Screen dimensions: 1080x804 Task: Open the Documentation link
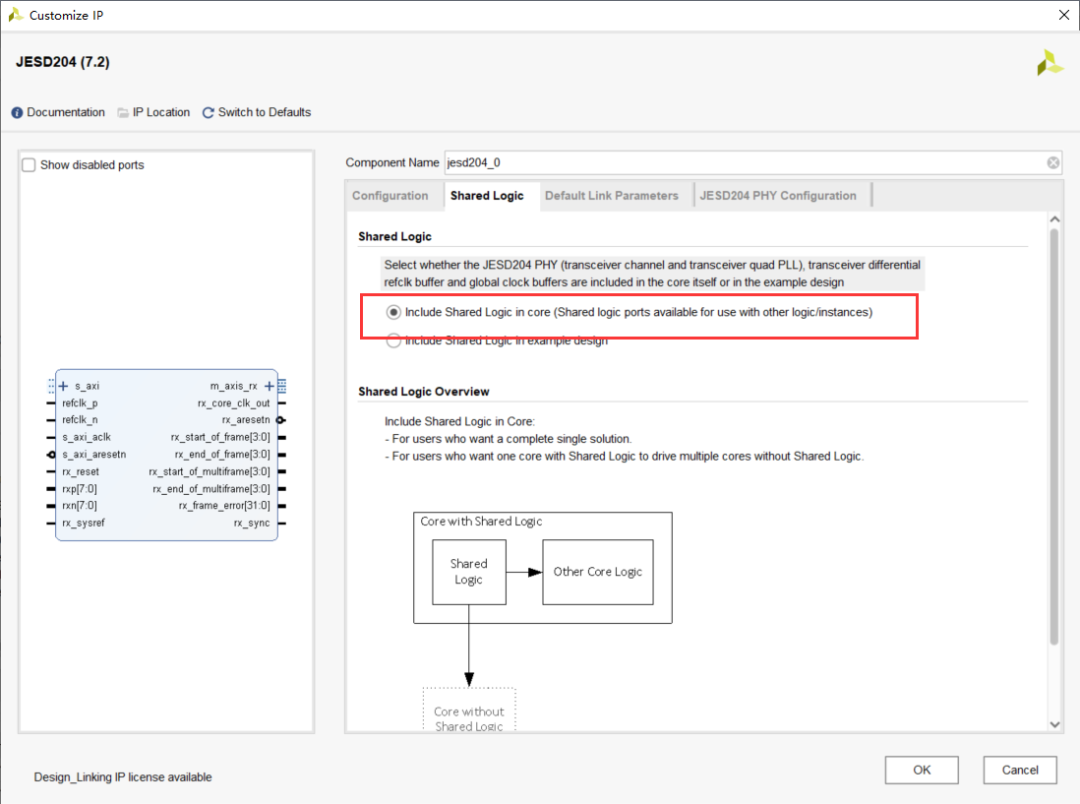point(59,112)
